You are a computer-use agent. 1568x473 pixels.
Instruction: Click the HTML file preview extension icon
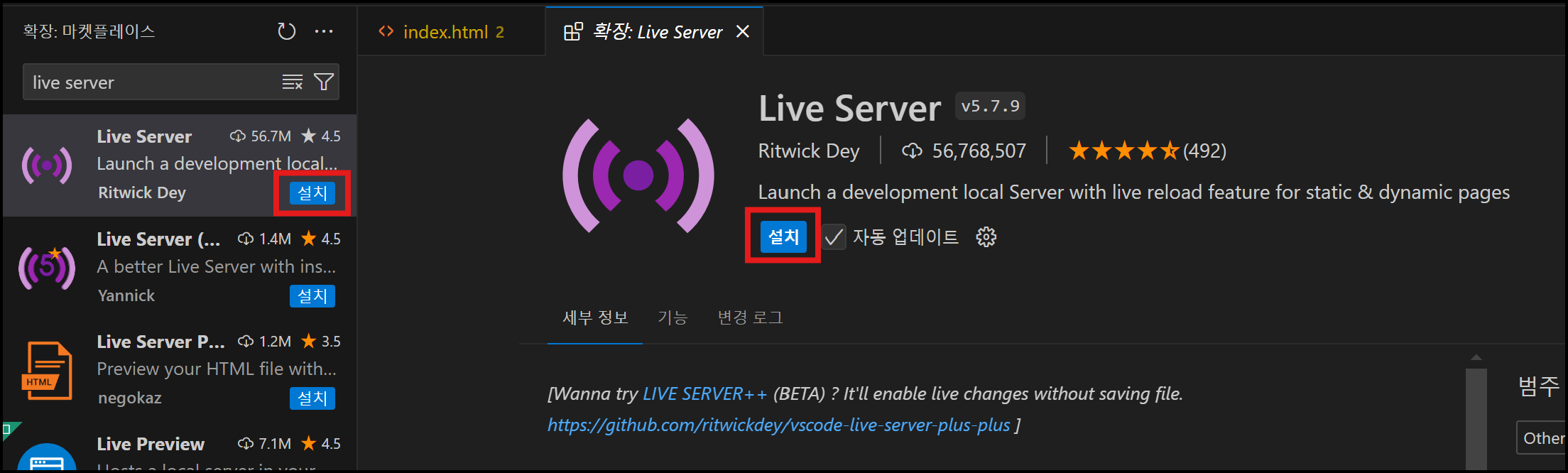pos(47,371)
